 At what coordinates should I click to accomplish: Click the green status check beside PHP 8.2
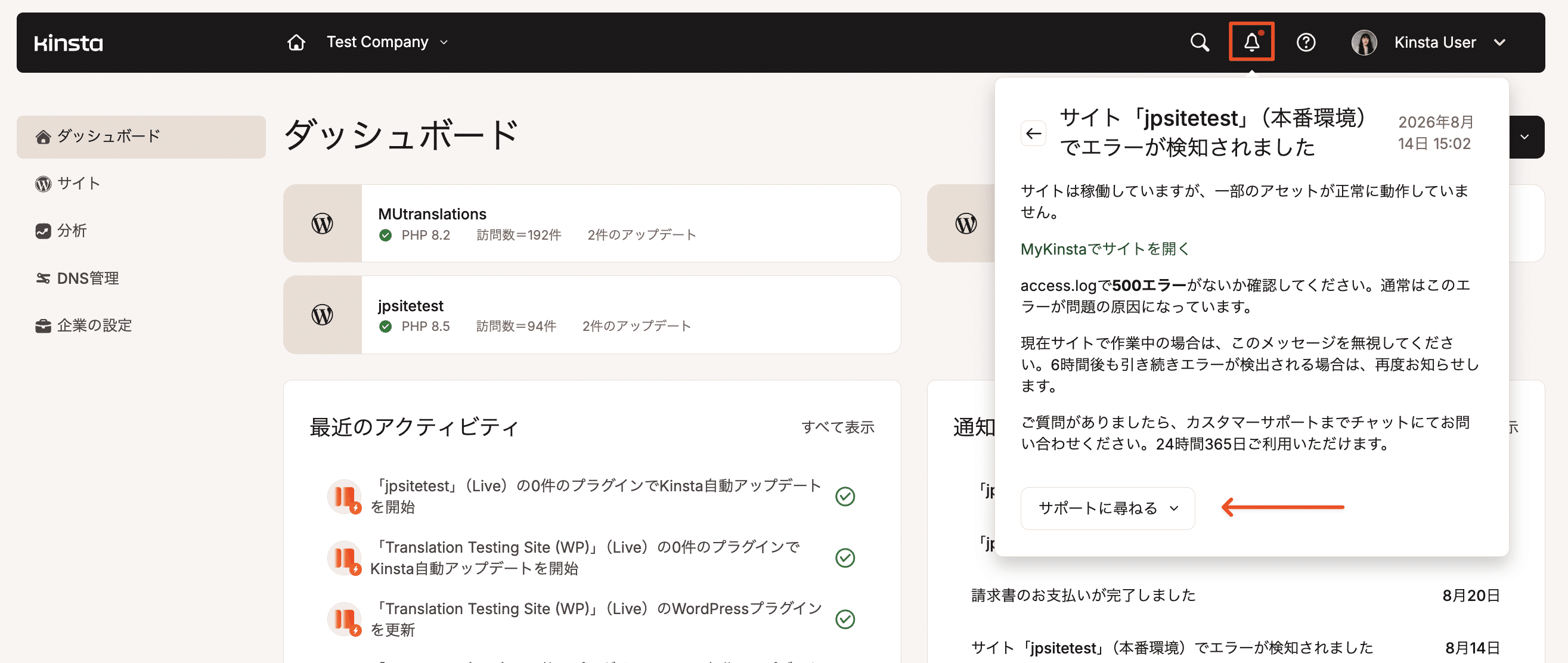click(x=385, y=235)
